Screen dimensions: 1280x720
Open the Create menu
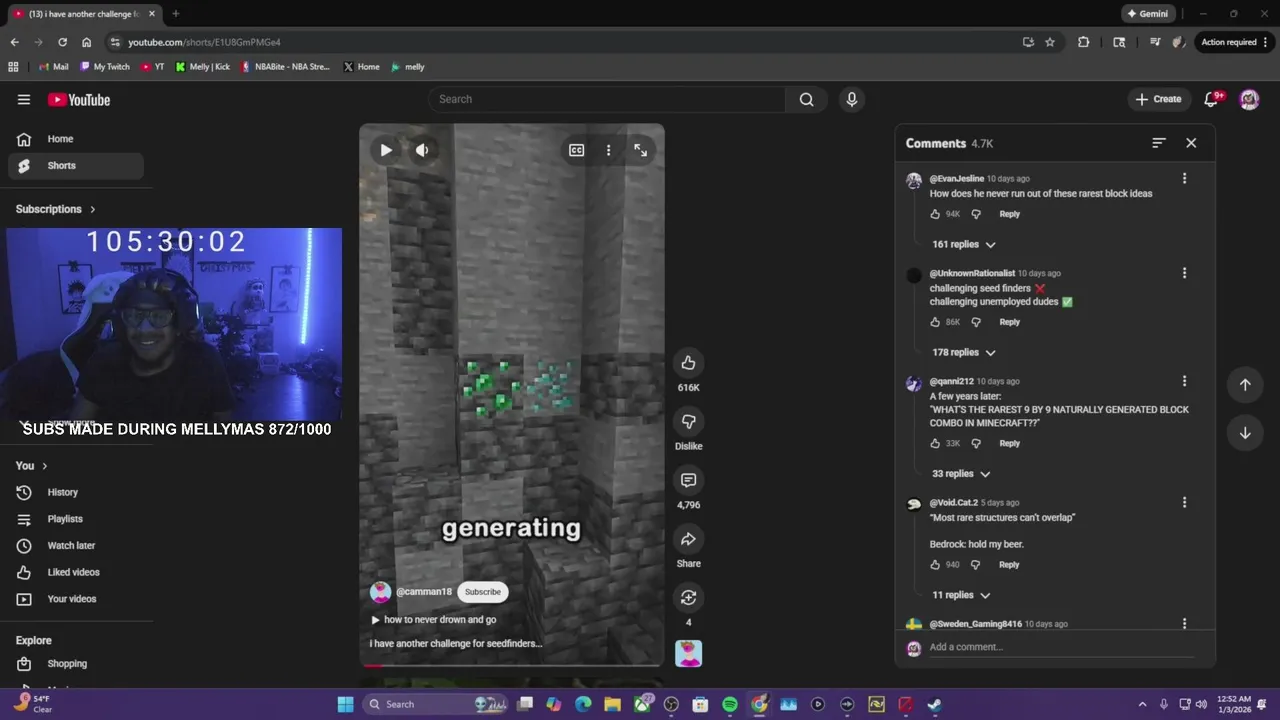[x=1159, y=99]
